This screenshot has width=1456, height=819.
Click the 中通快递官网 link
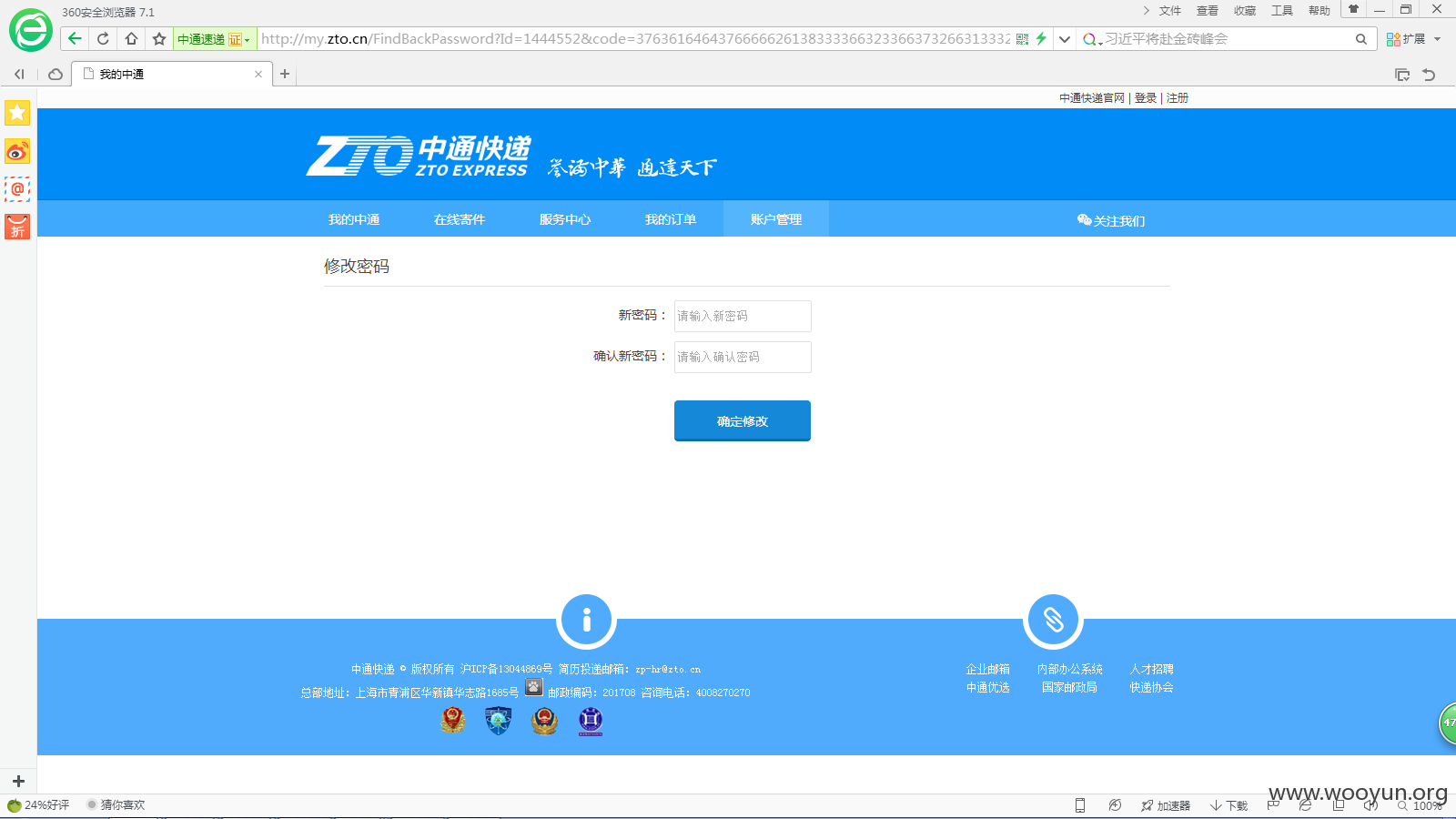1091,98
